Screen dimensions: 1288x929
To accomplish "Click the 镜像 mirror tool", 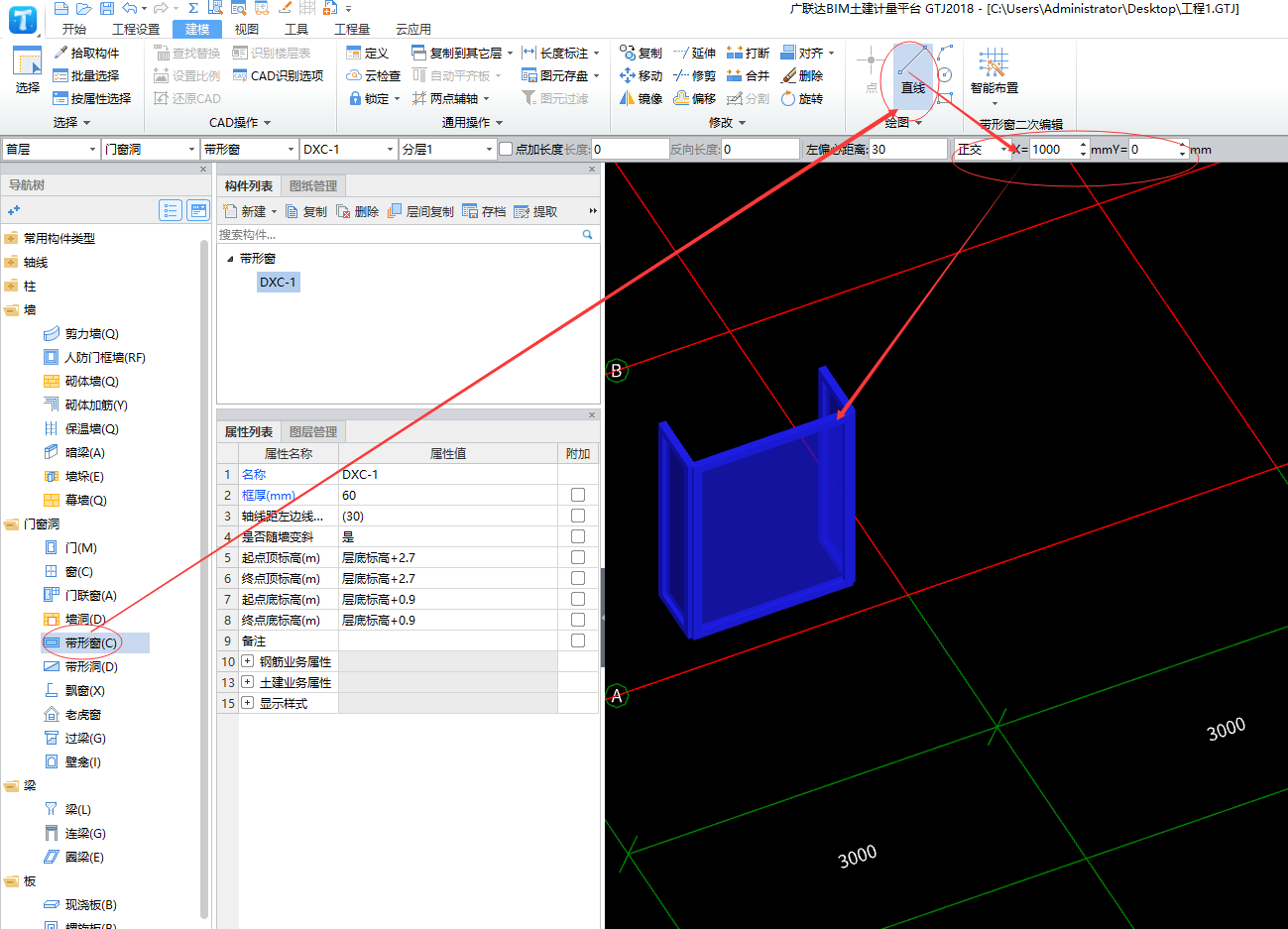I will pos(641,98).
